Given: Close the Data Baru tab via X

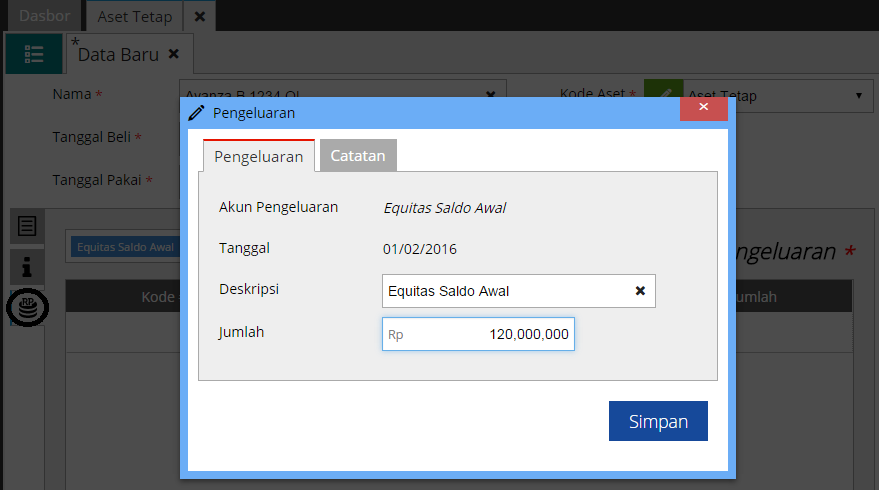Looking at the screenshot, I should point(174,55).
